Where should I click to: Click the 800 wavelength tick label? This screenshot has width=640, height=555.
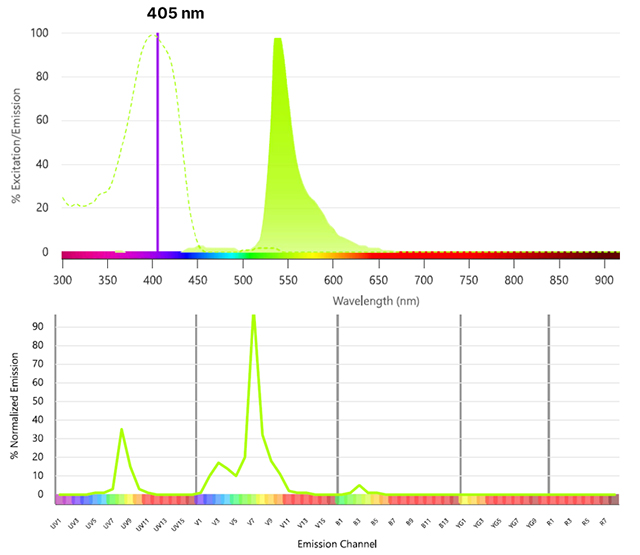[513, 280]
